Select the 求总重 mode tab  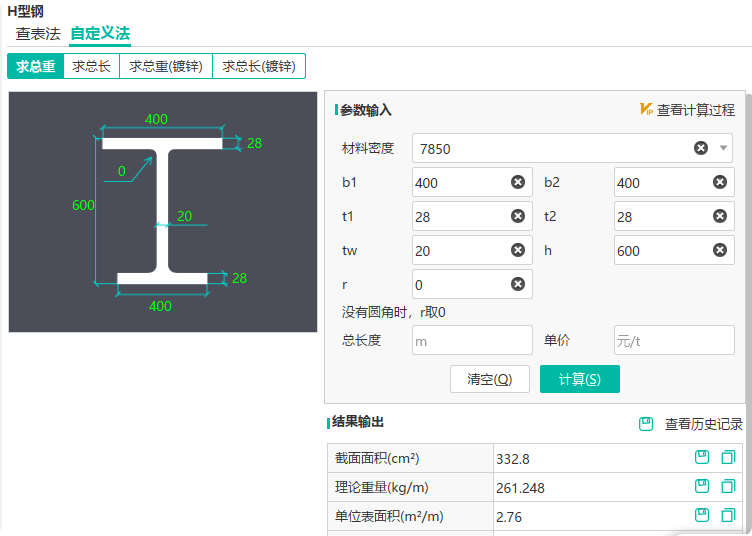click(35, 66)
